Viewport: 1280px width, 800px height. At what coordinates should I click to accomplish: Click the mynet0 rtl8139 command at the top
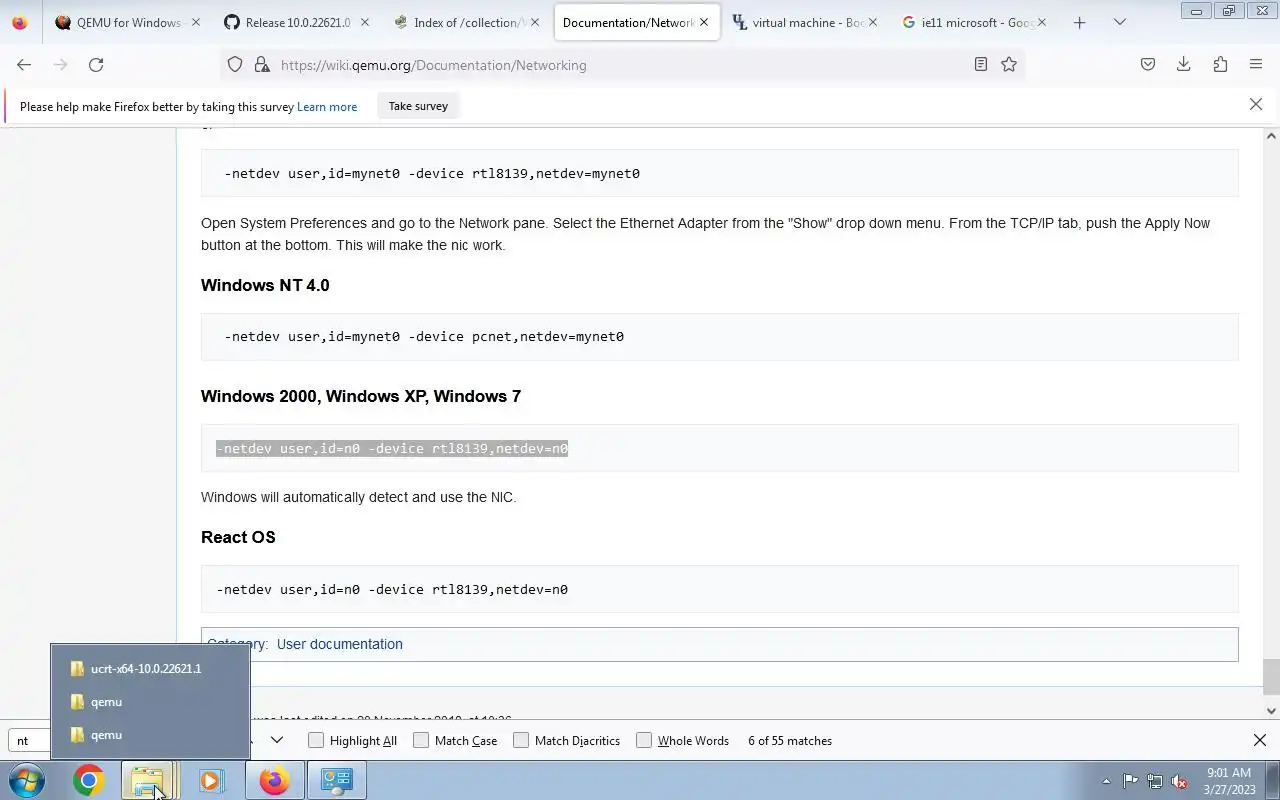point(432,174)
